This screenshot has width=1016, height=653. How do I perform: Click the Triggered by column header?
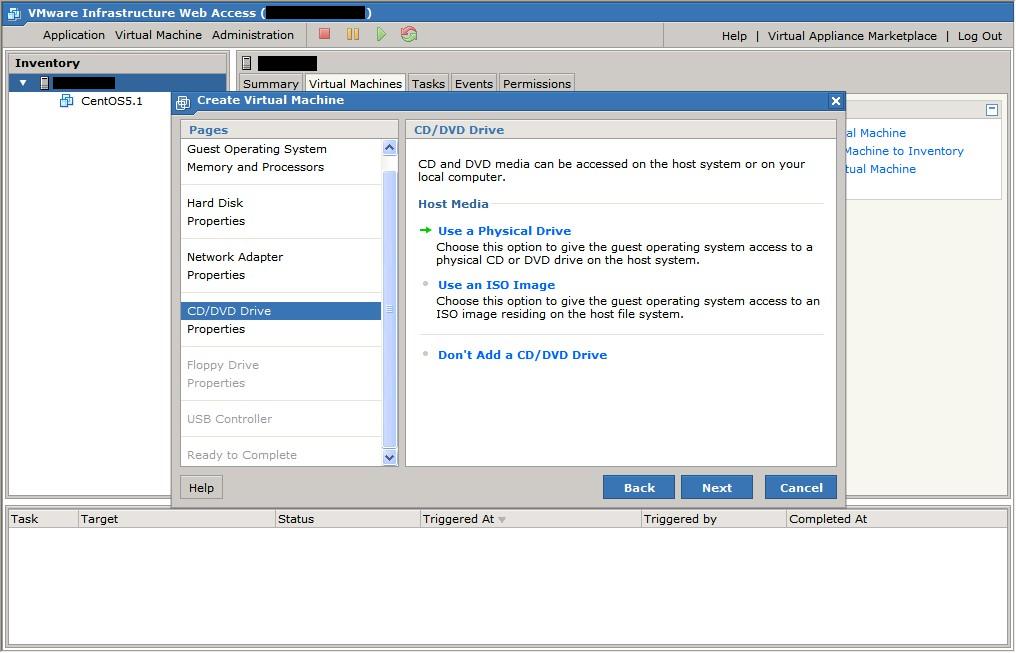713,519
